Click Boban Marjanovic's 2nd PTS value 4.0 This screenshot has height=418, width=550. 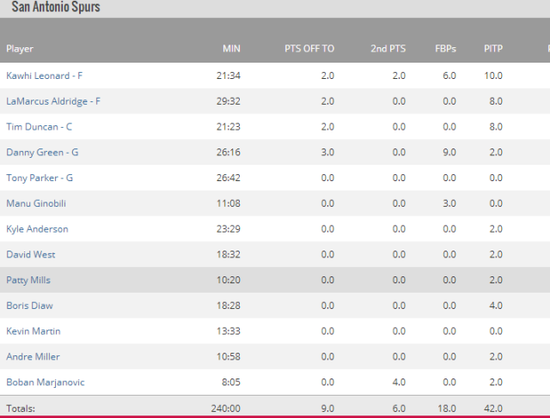coord(399,382)
